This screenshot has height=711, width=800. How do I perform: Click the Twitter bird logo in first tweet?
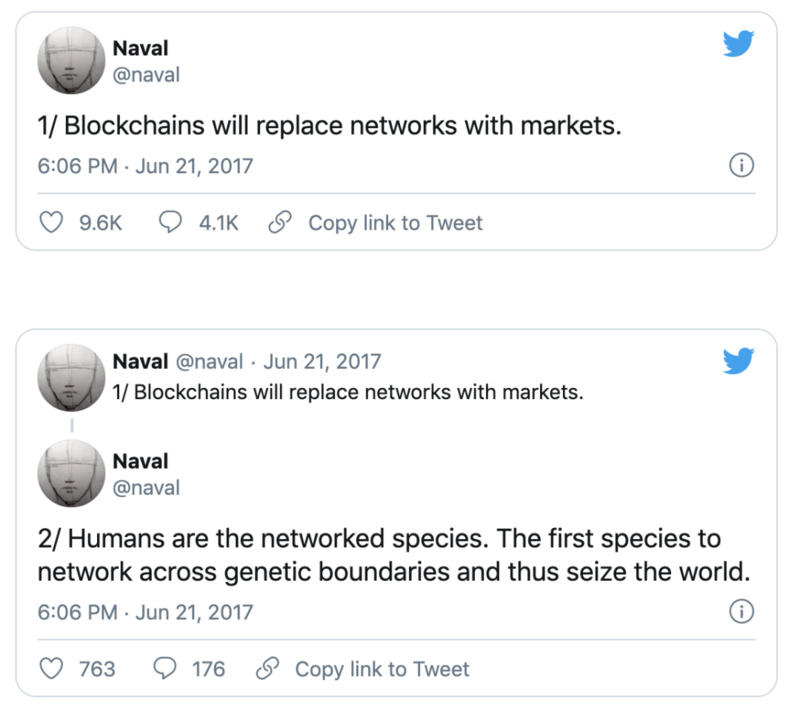click(x=738, y=45)
